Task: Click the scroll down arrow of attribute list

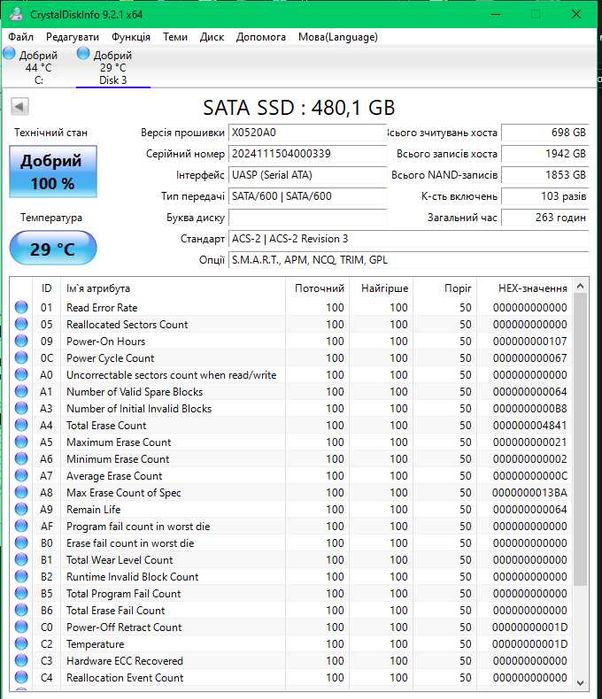Action: (x=580, y=683)
